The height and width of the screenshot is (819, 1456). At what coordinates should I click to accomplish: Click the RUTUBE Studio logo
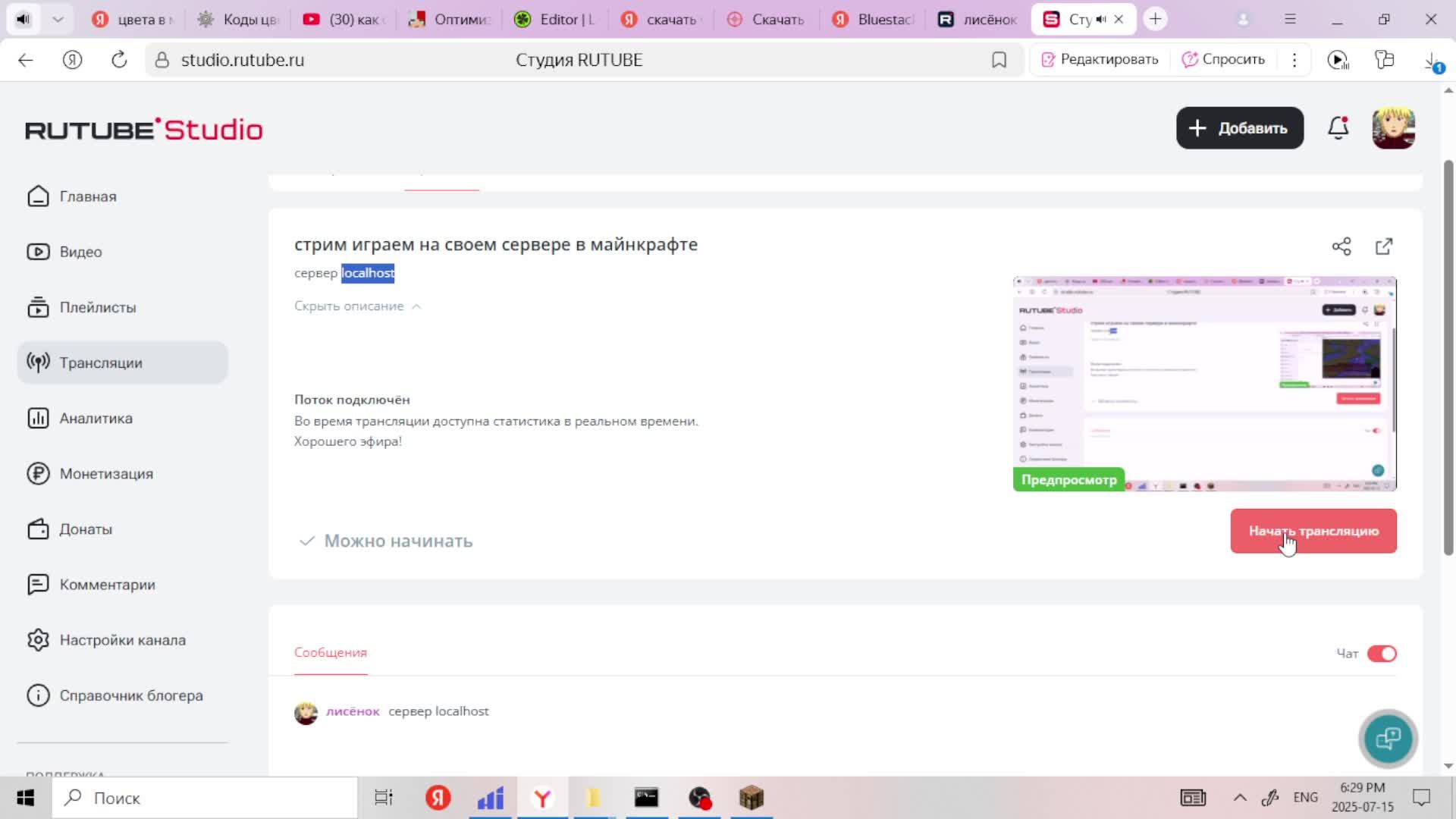coord(144,129)
